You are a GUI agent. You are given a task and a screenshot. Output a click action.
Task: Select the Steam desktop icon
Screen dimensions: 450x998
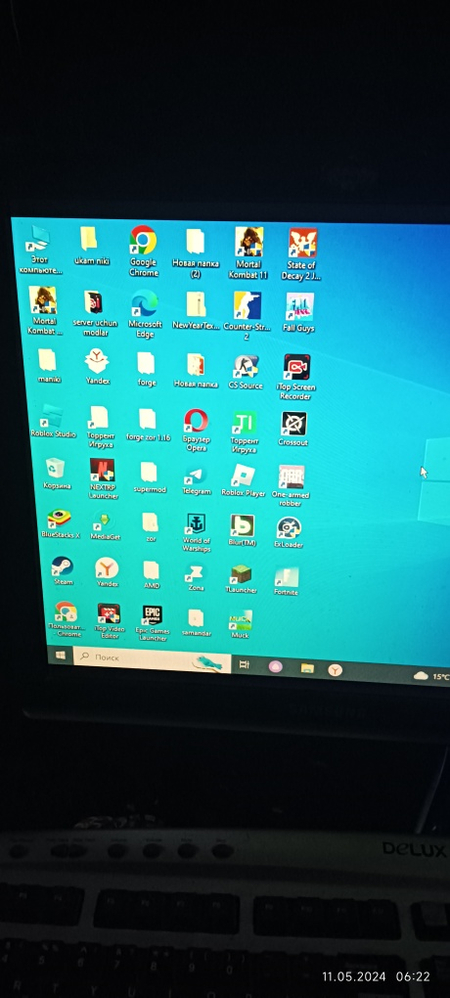[62, 571]
